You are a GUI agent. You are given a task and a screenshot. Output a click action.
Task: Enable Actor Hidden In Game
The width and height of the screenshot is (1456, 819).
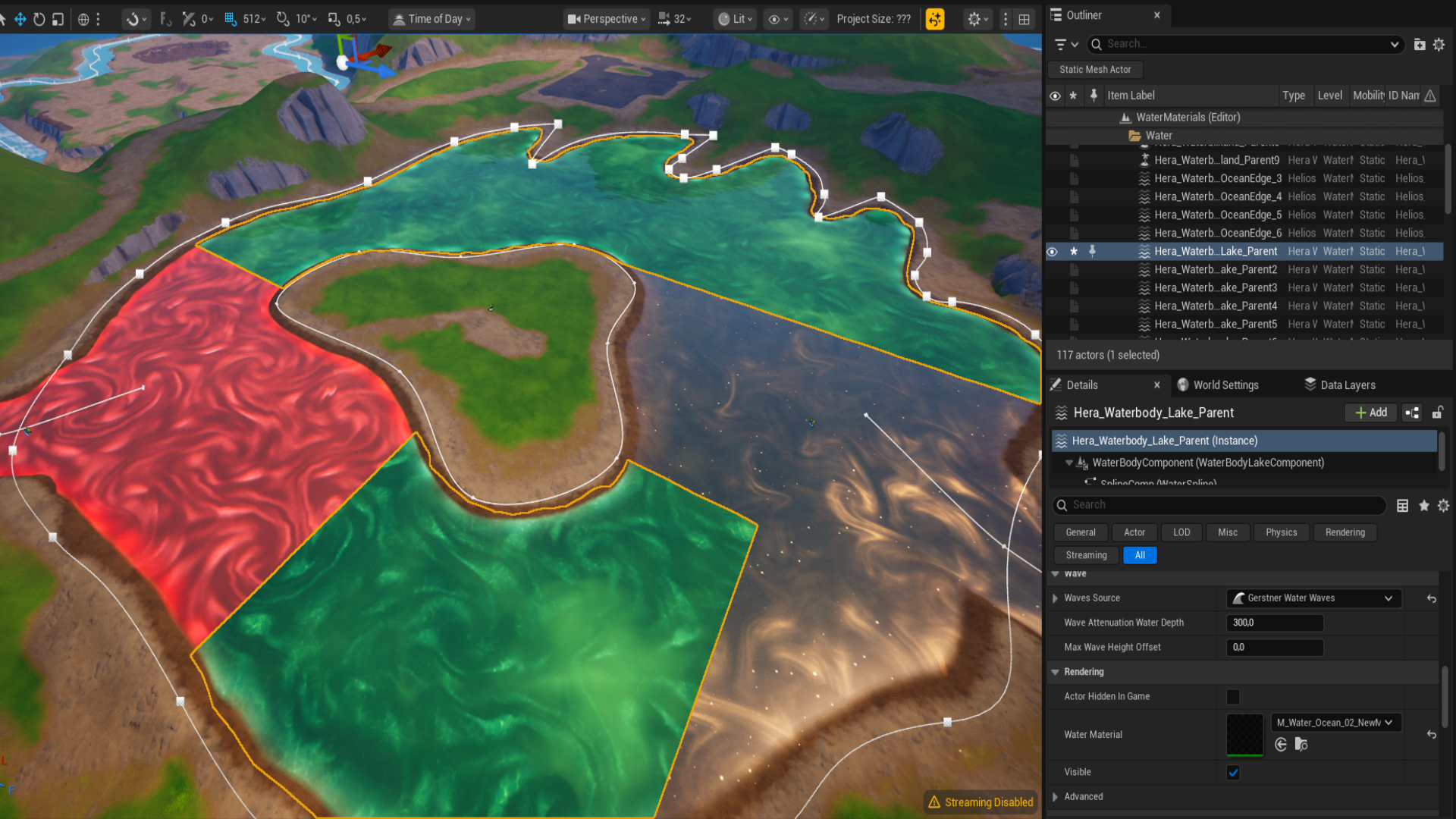point(1232,696)
